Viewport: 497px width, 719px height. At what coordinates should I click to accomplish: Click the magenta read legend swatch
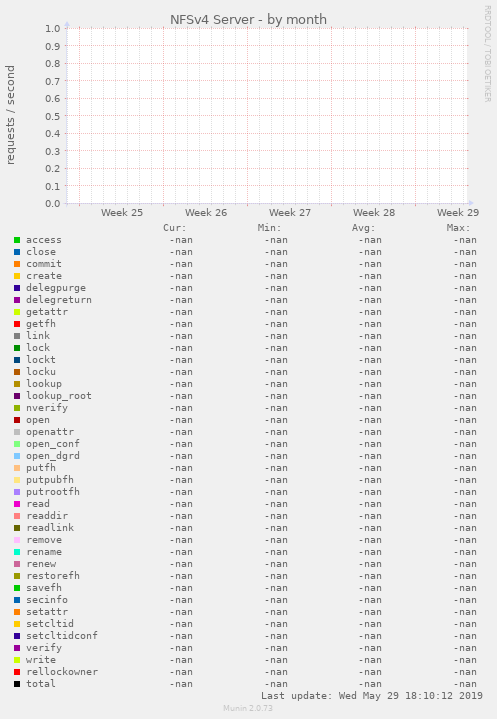coord(17,504)
